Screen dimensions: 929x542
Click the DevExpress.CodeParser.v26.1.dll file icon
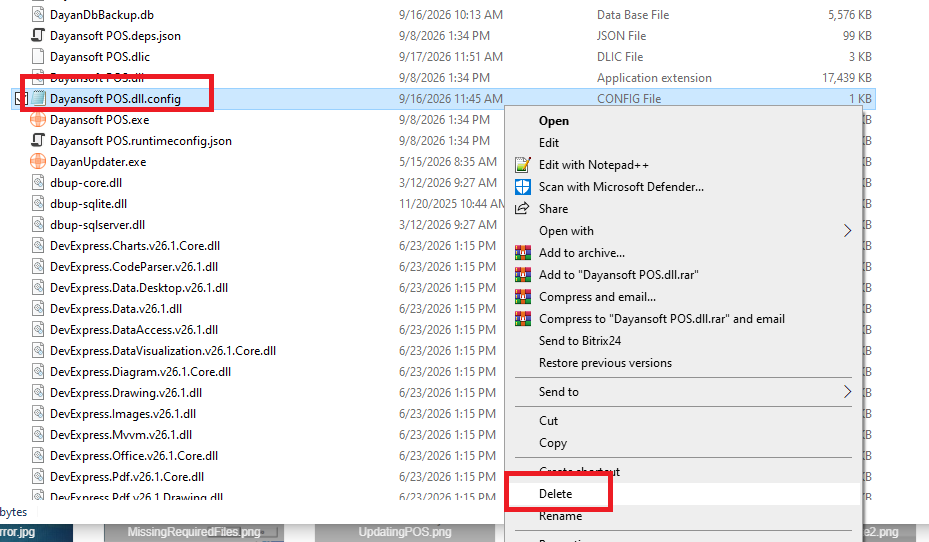click(38, 267)
